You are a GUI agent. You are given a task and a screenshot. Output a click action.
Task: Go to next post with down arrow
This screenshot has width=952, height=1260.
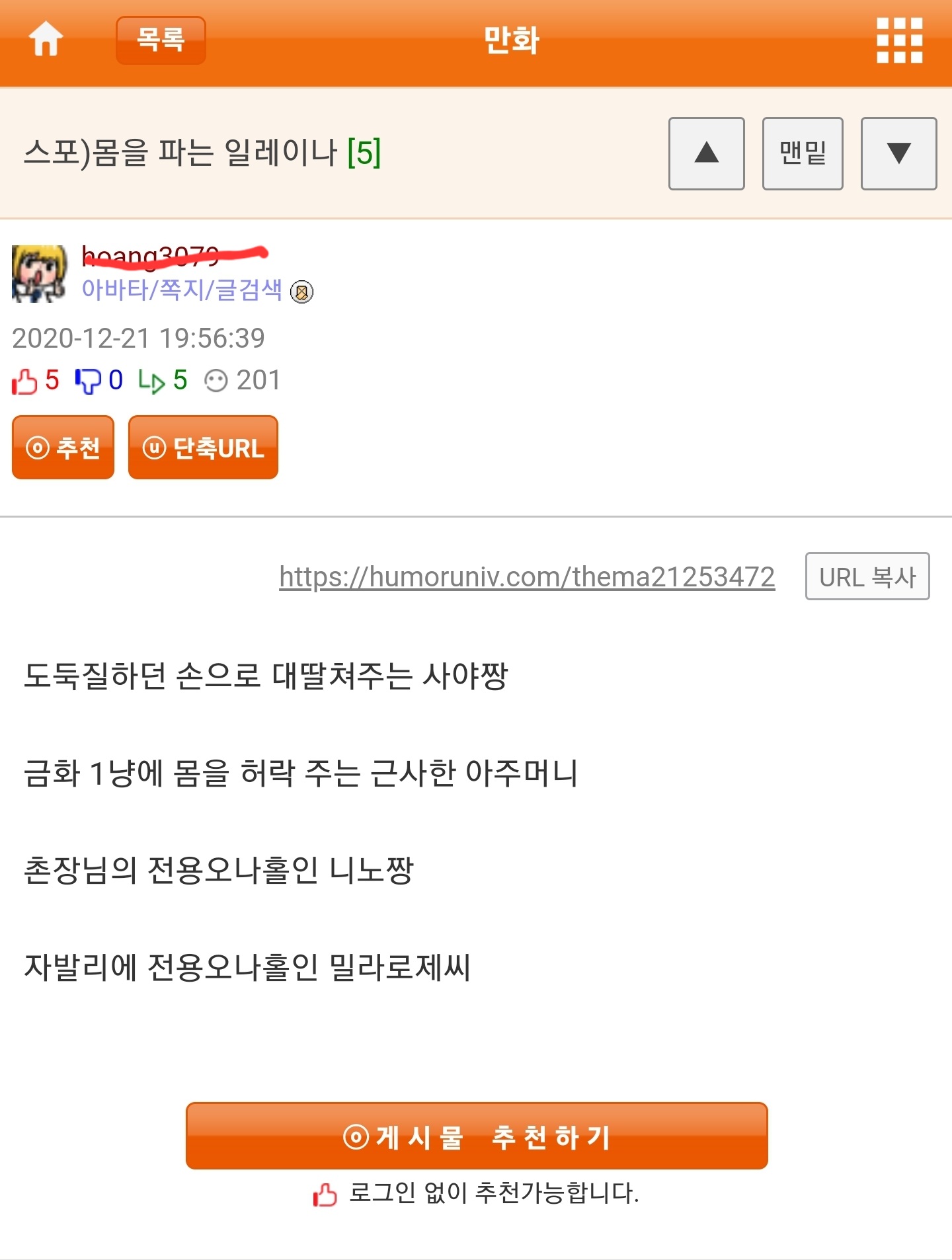[898, 153]
